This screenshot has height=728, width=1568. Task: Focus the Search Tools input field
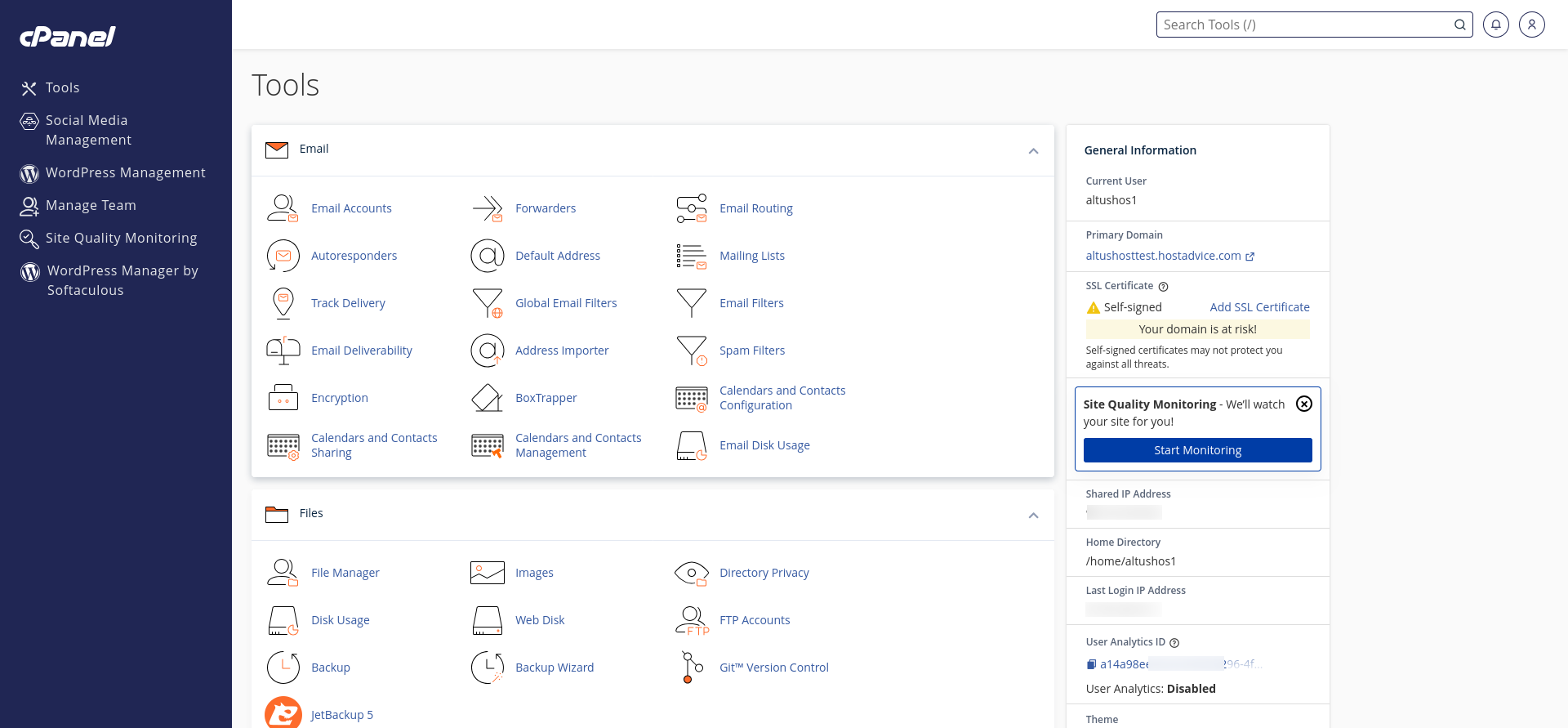point(1304,25)
